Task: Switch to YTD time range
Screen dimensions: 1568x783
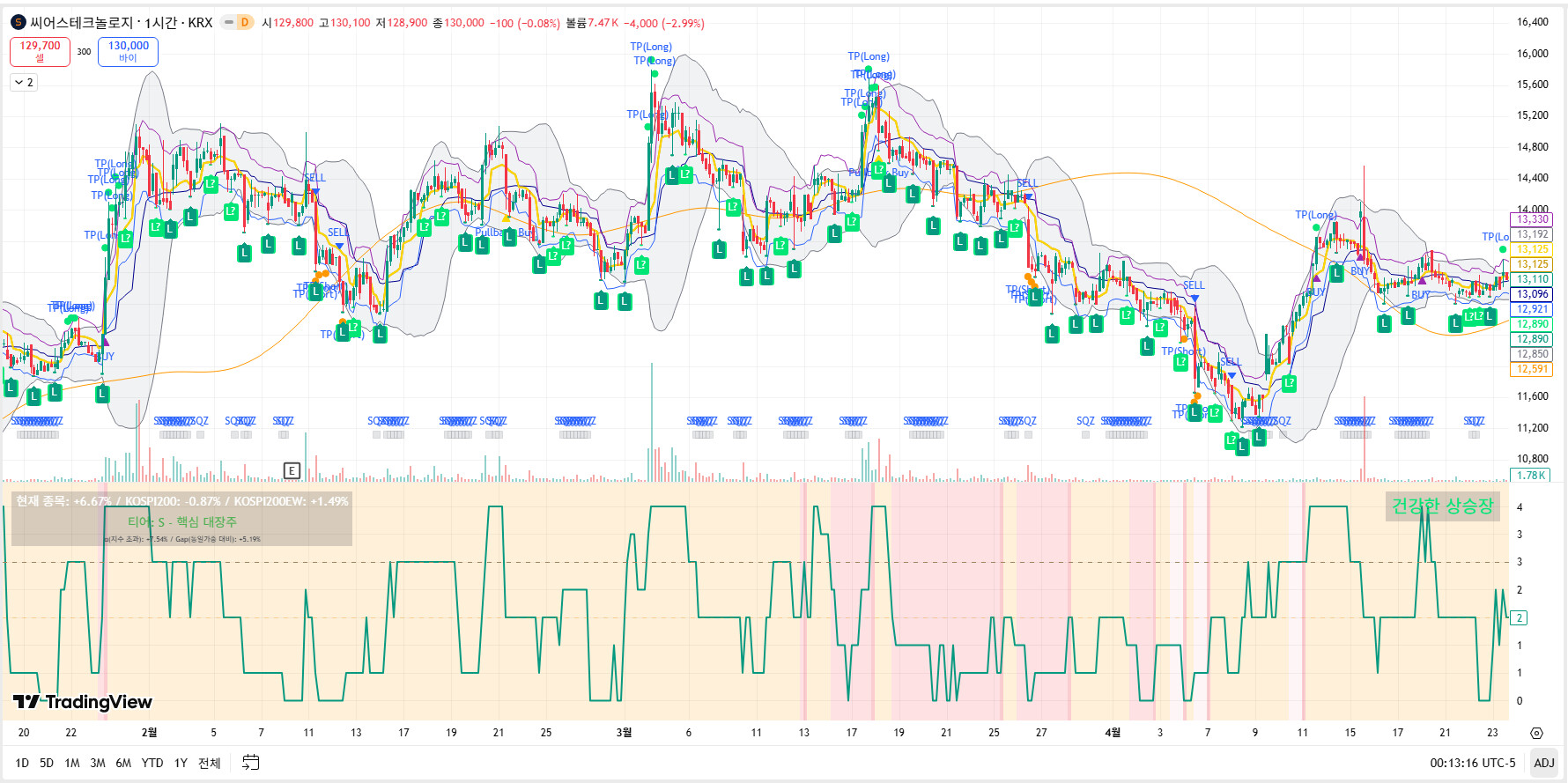Action: [152, 763]
